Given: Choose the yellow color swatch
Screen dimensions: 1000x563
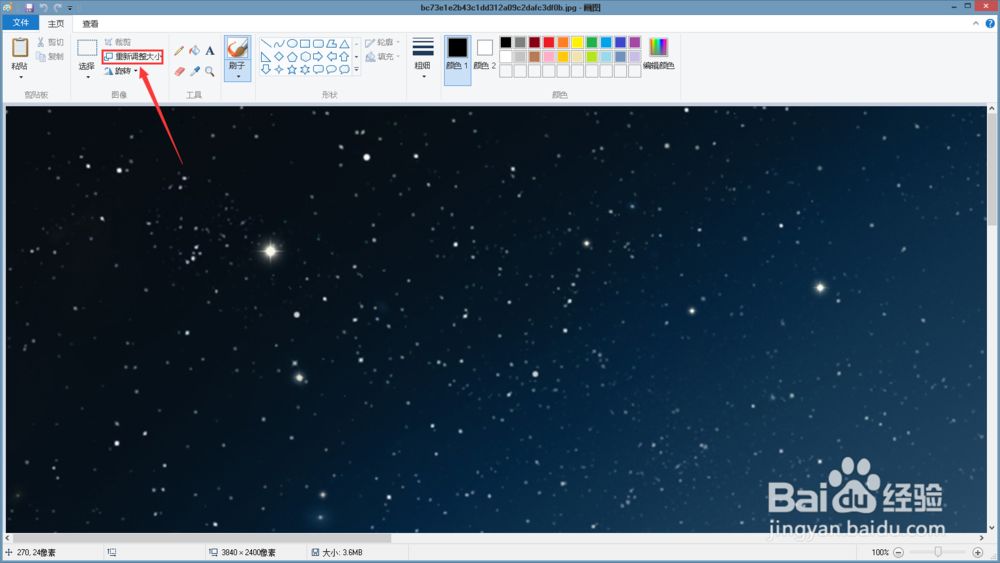Looking at the screenshot, I should pyautogui.click(x=577, y=42).
